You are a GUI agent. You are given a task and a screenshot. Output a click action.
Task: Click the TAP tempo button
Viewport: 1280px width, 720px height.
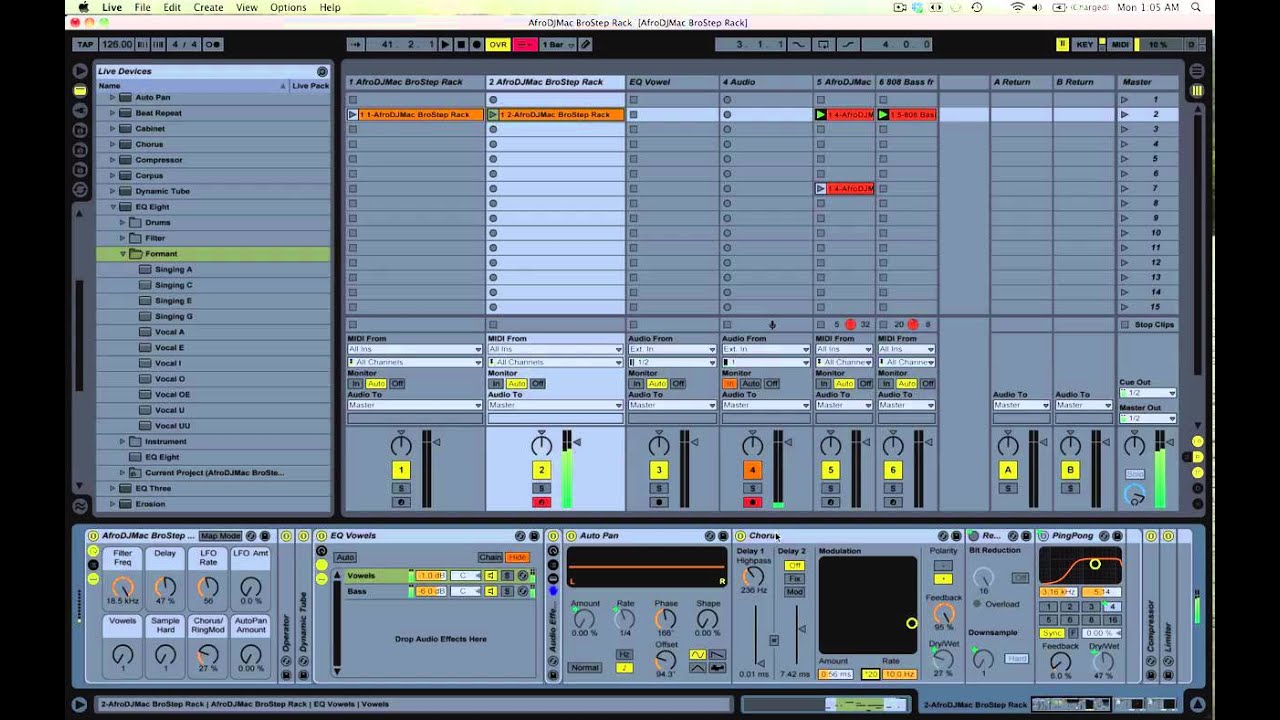pos(84,44)
